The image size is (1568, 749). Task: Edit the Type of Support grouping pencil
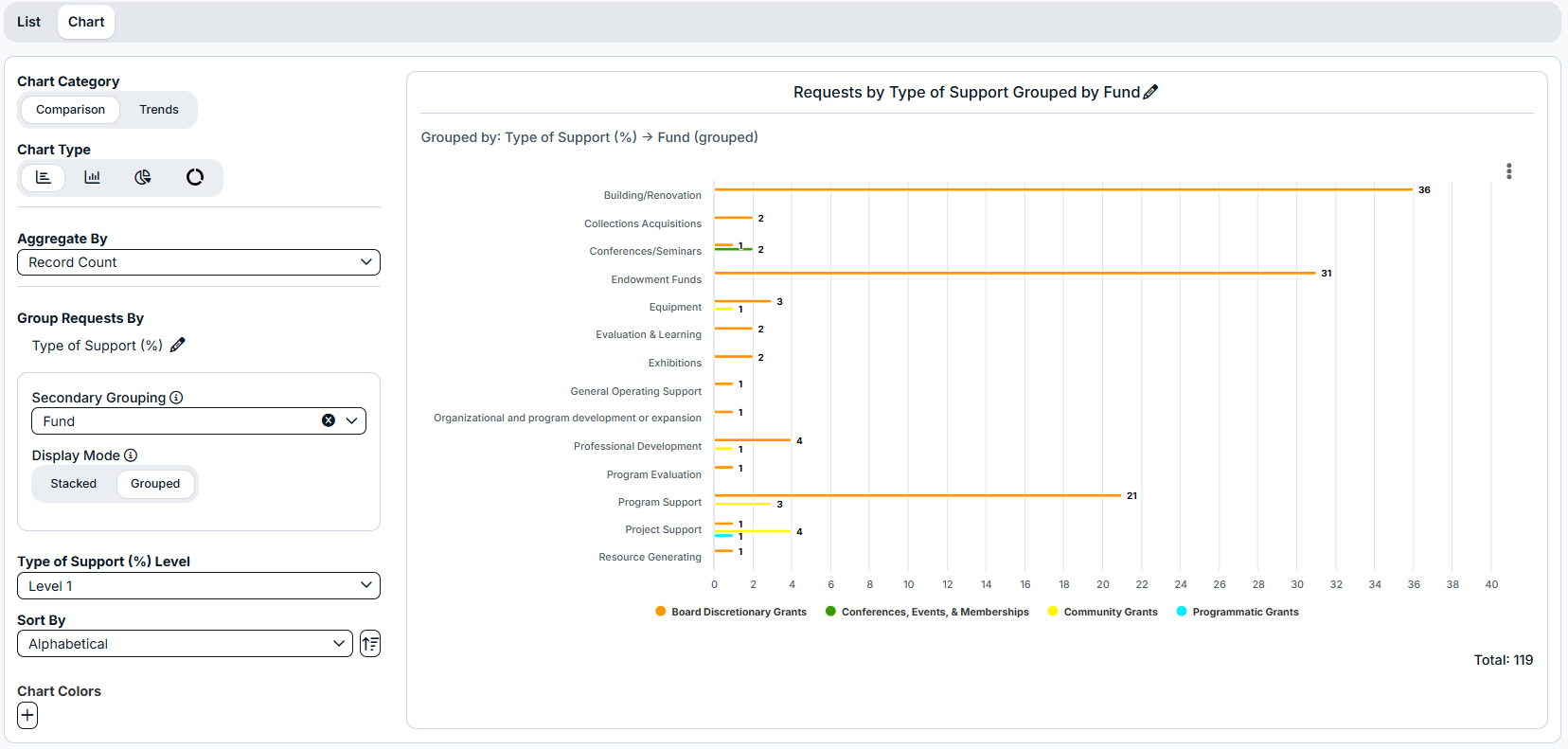click(178, 345)
